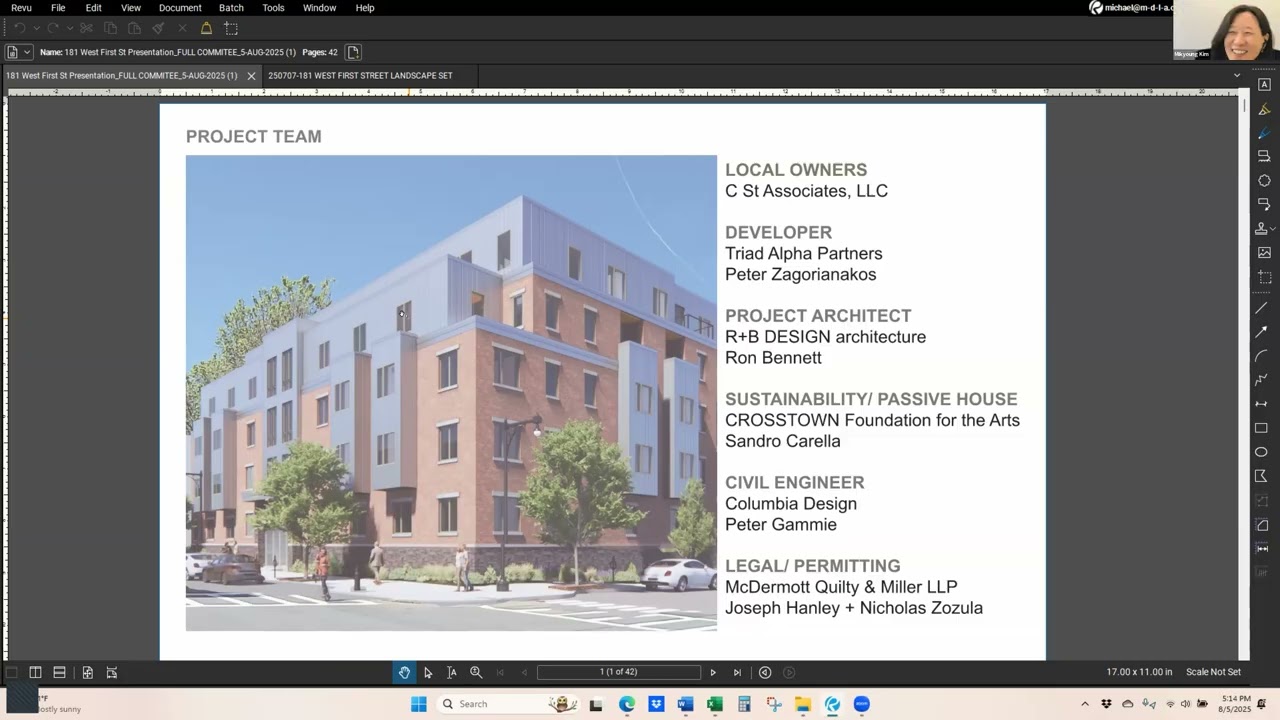Image resolution: width=1280 pixels, height=720 pixels.
Task: Open the Window menu
Action: coord(319,8)
